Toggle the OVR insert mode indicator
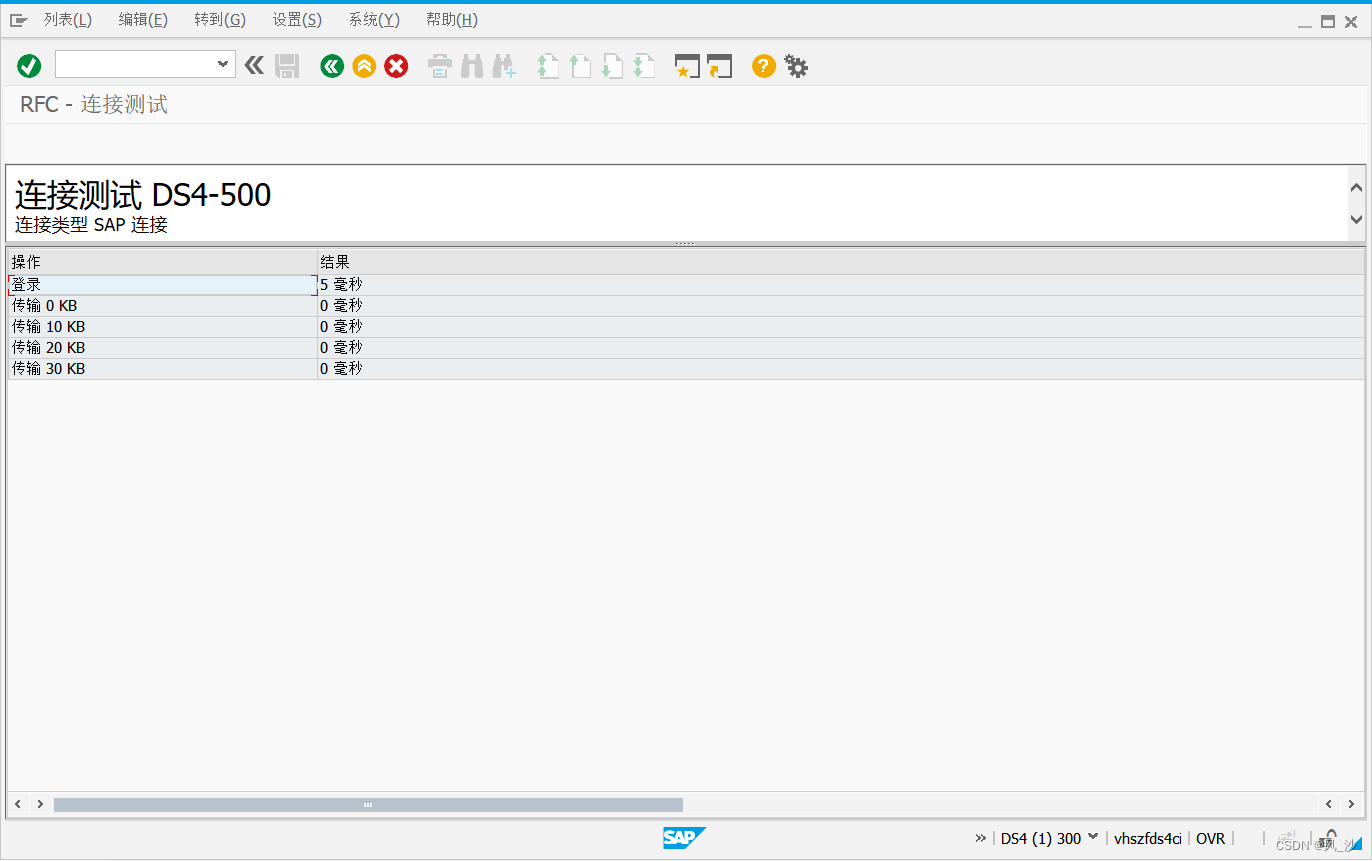Viewport: 1372px width, 861px height. 1210,838
